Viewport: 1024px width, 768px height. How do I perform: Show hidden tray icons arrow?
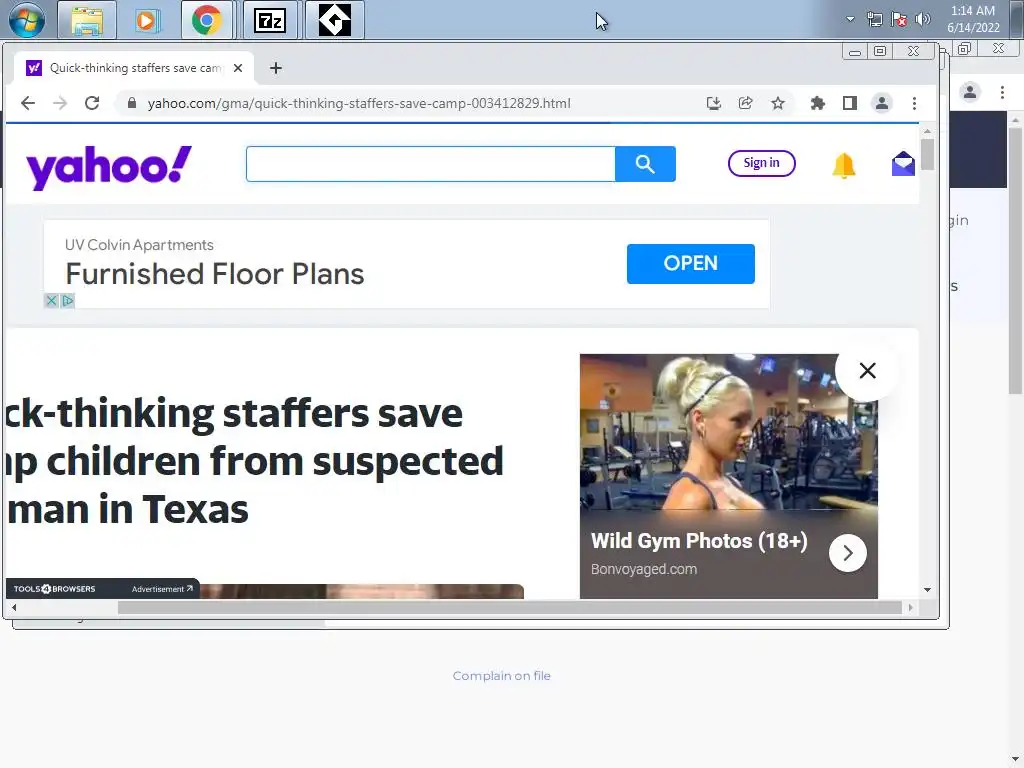pyautogui.click(x=850, y=19)
